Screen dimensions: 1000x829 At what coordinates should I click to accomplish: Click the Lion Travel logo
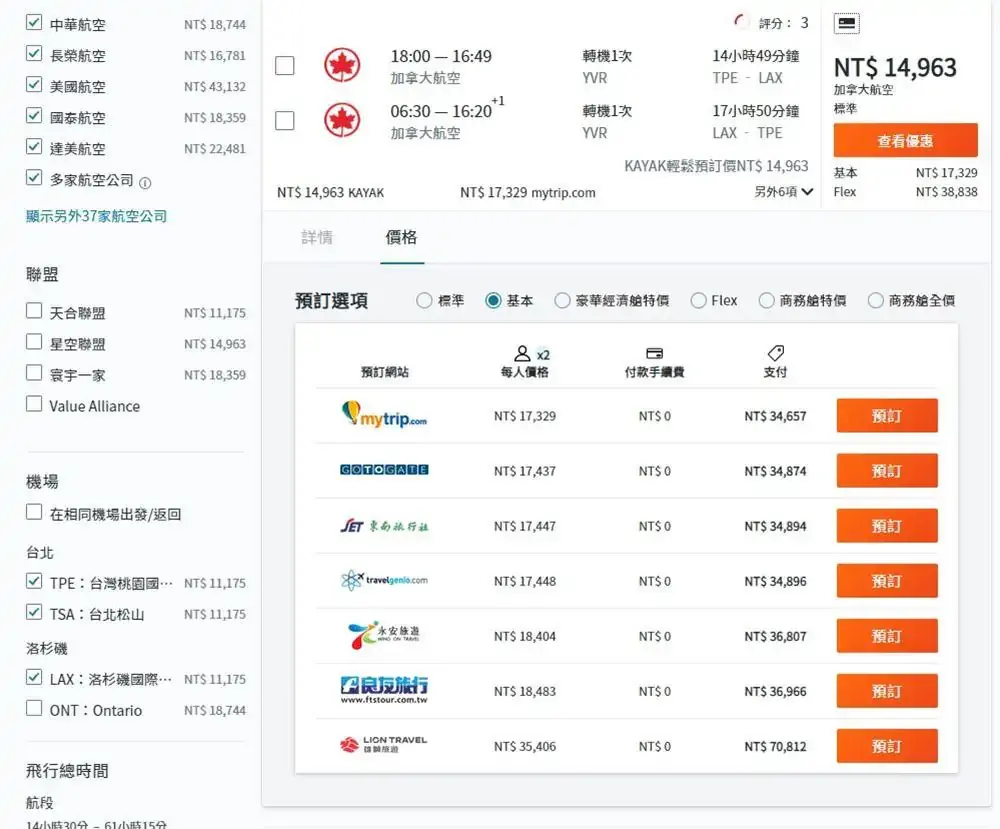pos(384,745)
